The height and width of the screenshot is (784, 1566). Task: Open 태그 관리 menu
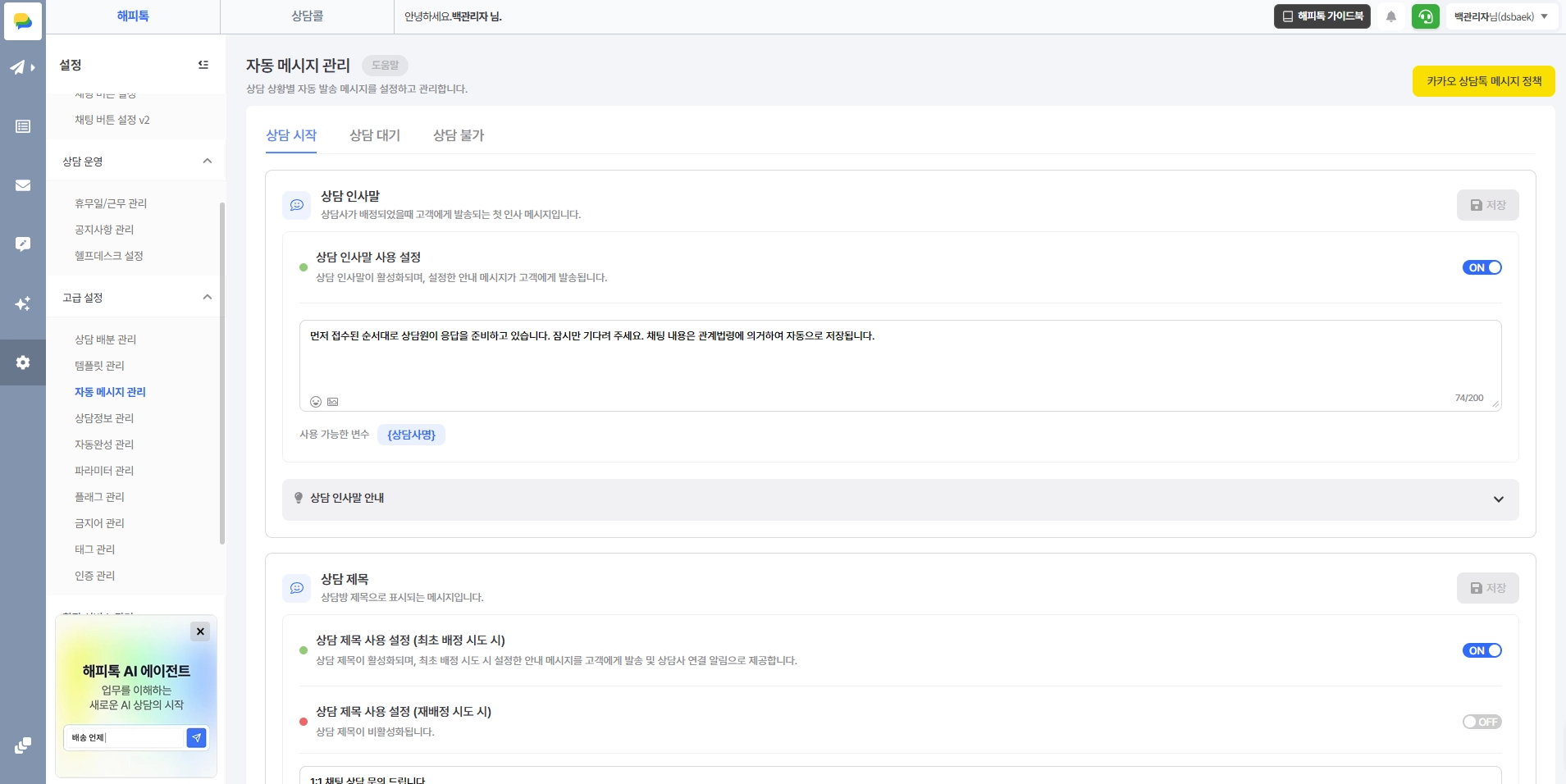pos(95,549)
